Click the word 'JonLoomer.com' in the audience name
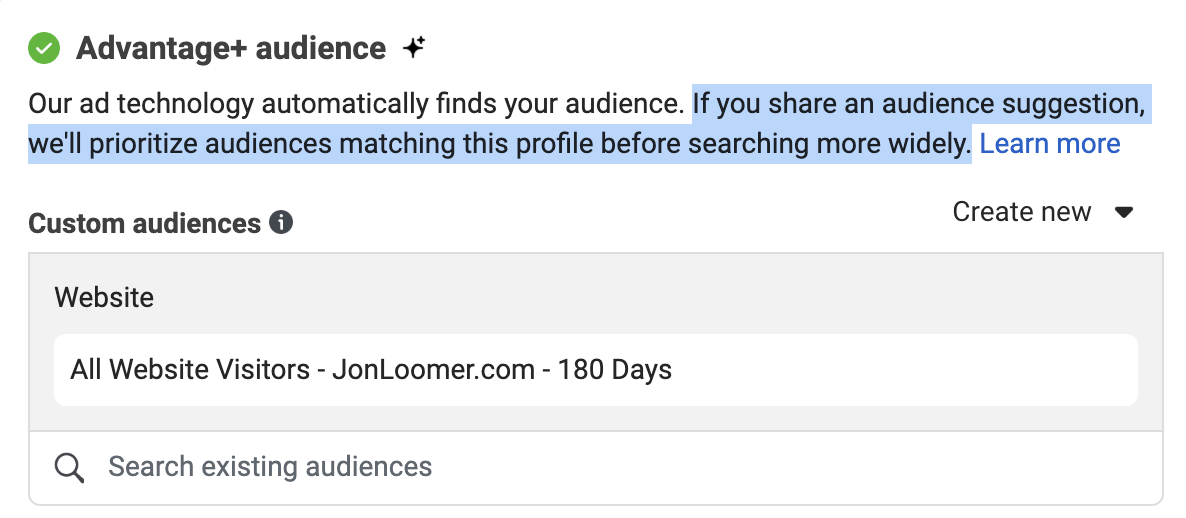Screen dimensions: 1186x518 click(x=433, y=370)
